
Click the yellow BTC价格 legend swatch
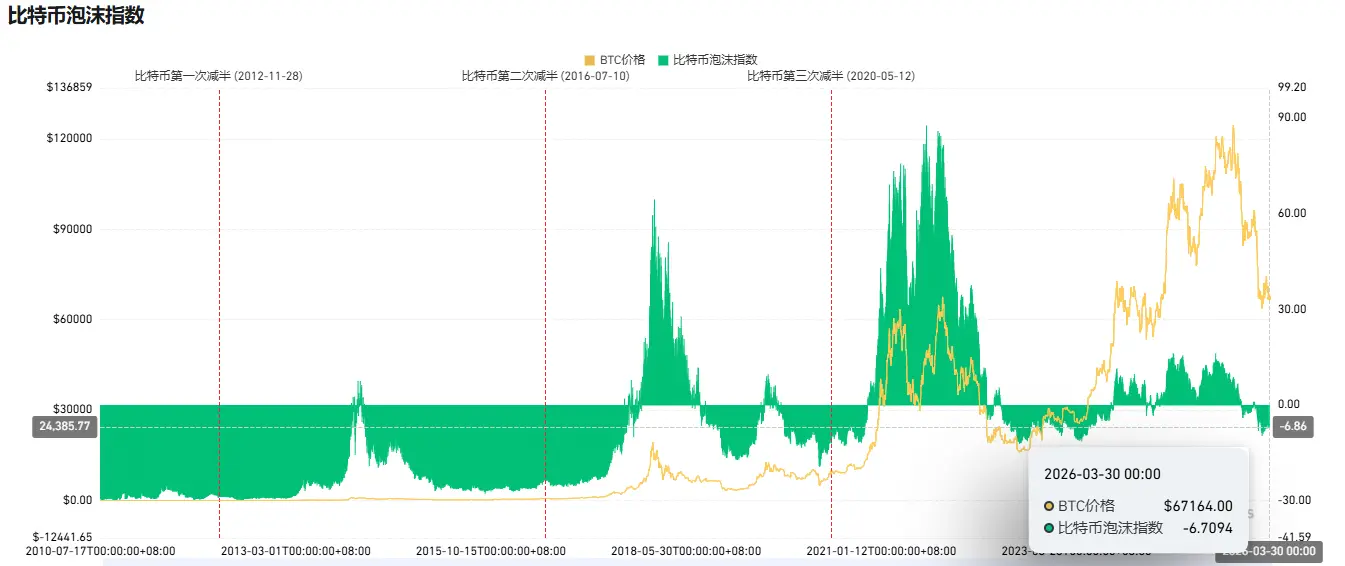[590, 60]
